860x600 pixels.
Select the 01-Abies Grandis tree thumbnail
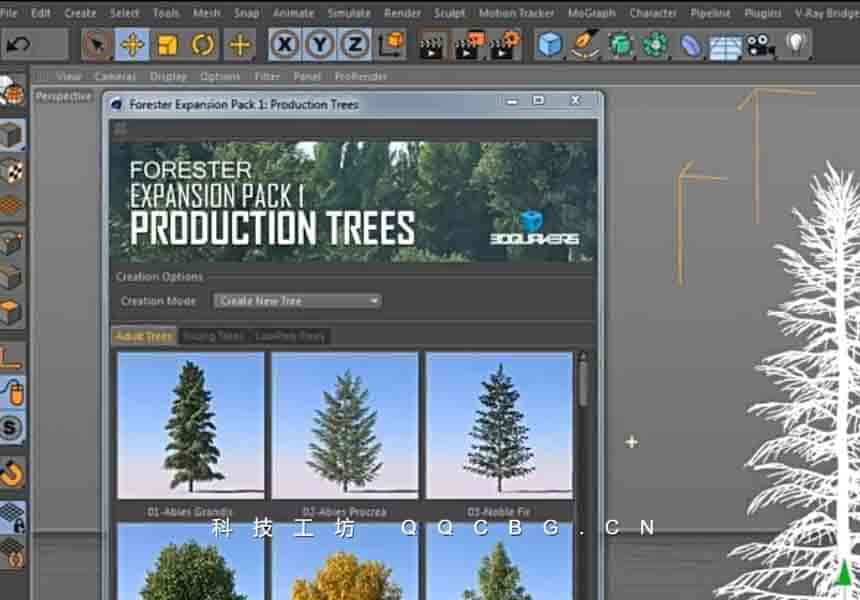pyautogui.click(x=191, y=426)
